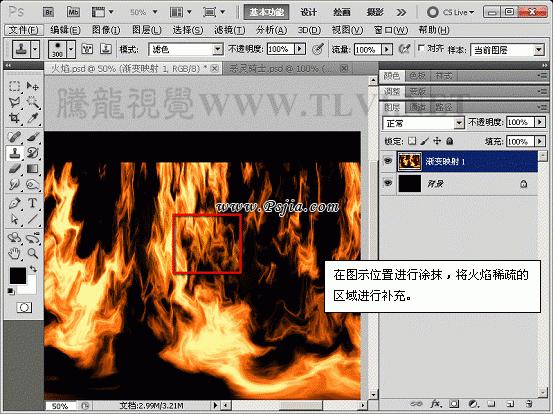Select the Gradient tool
This screenshot has height=414, width=553.
coord(32,169)
